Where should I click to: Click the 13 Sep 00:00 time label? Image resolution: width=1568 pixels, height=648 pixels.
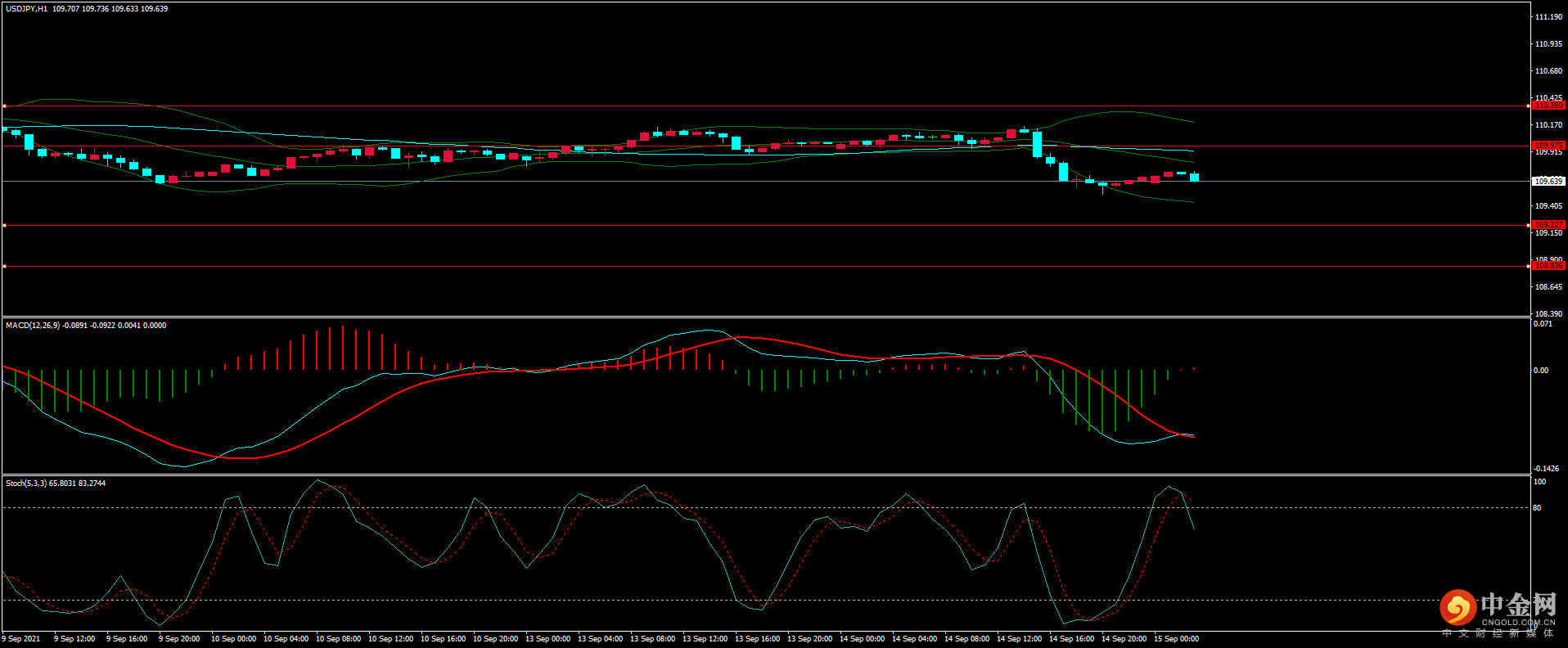point(547,639)
